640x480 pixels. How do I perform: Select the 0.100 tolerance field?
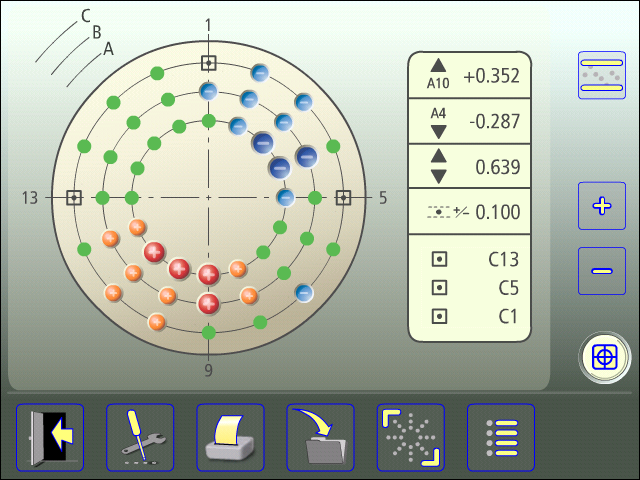pyautogui.click(x=477, y=212)
